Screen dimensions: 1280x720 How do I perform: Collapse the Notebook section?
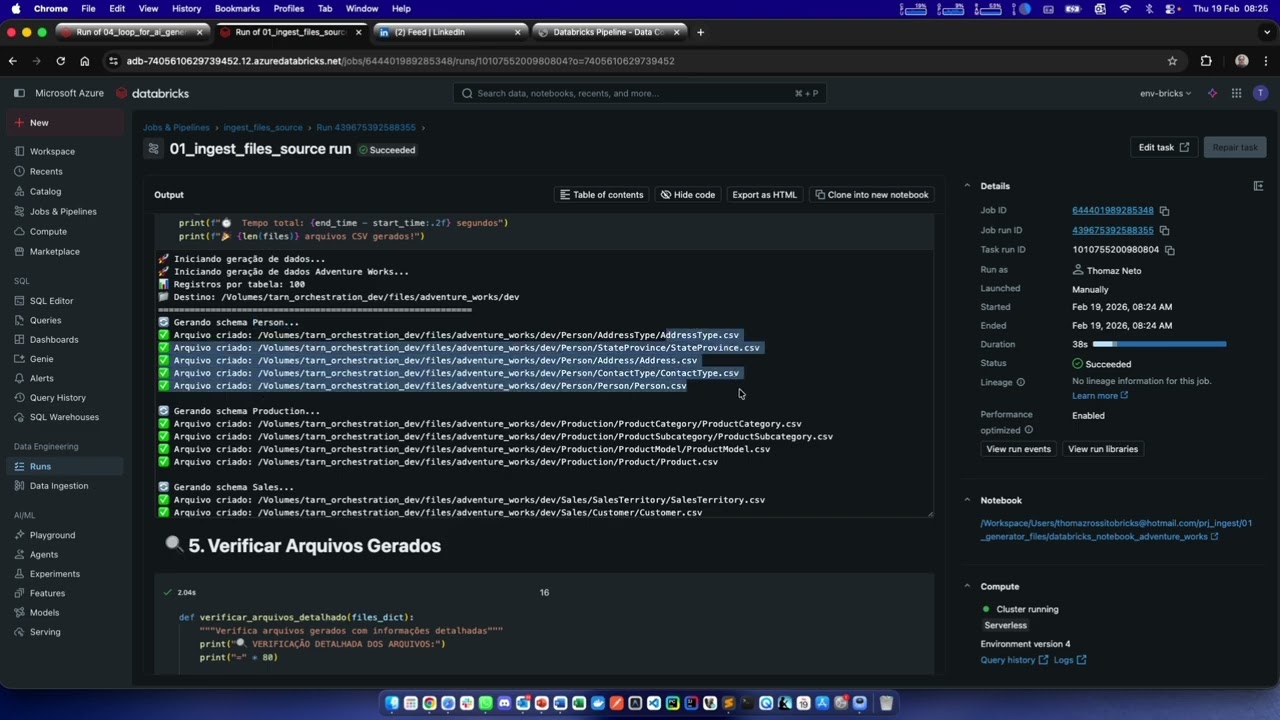[967, 500]
